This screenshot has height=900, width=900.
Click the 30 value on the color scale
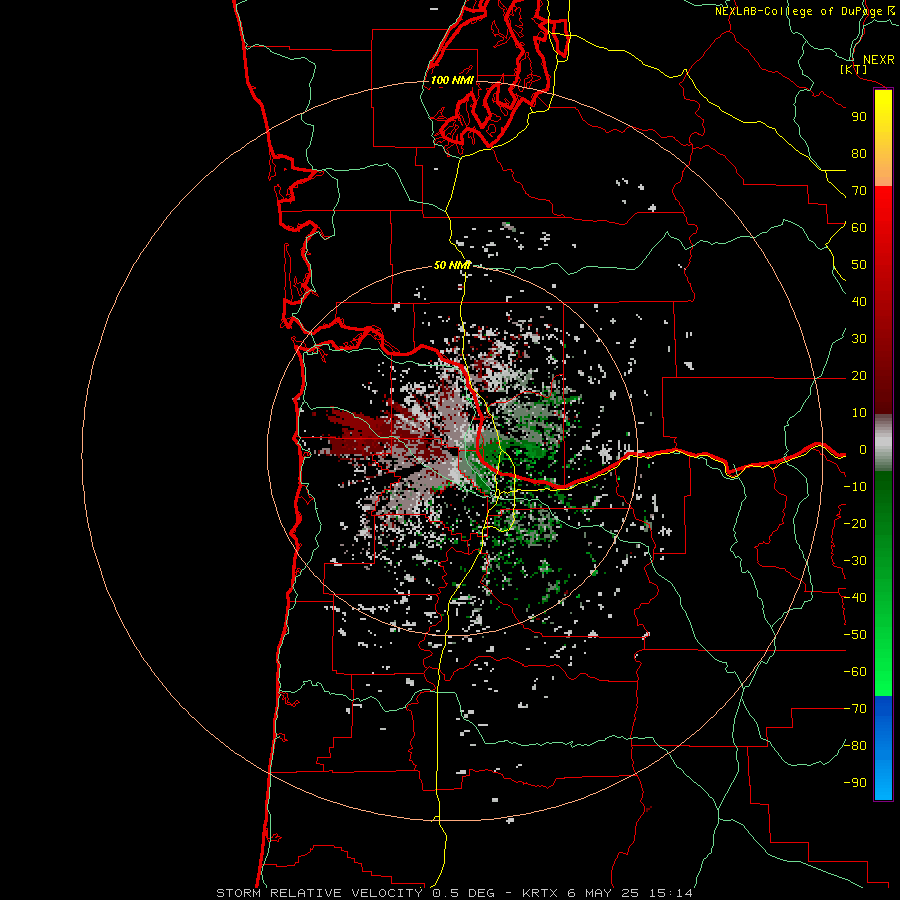(859, 339)
